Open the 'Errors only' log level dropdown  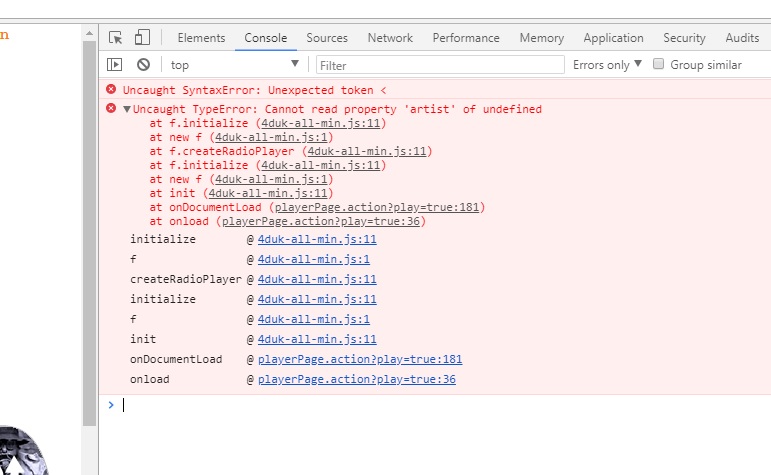coord(607,65)
